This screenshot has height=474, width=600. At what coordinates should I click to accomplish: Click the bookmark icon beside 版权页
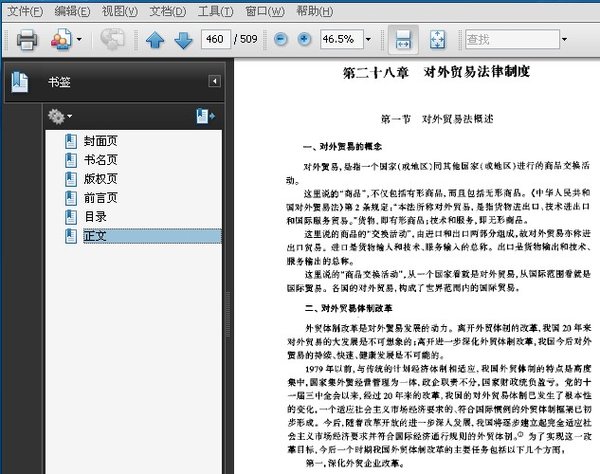pyautogui.click(x=71, y=179)
